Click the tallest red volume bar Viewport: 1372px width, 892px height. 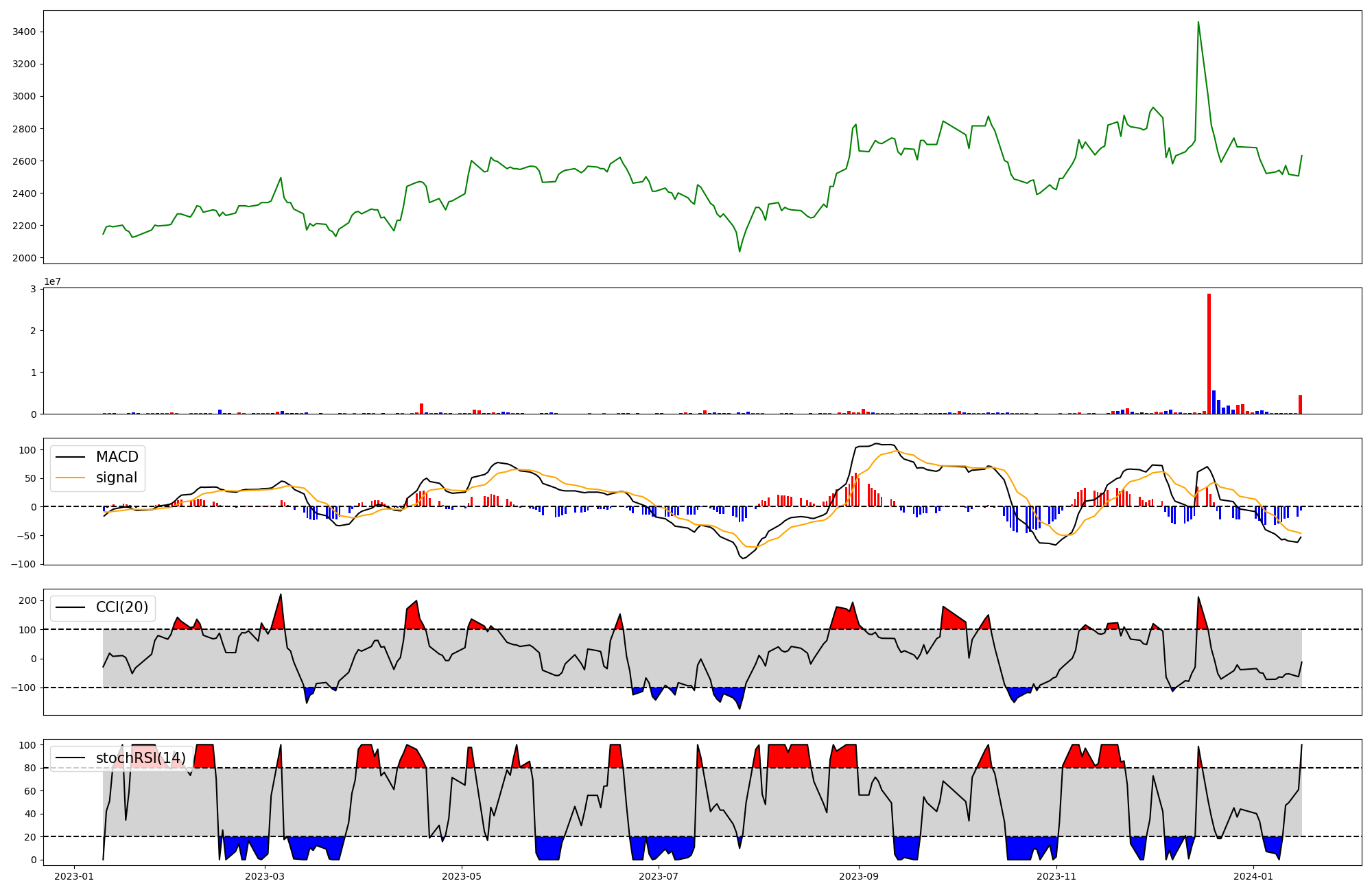tap(1209, 353)
